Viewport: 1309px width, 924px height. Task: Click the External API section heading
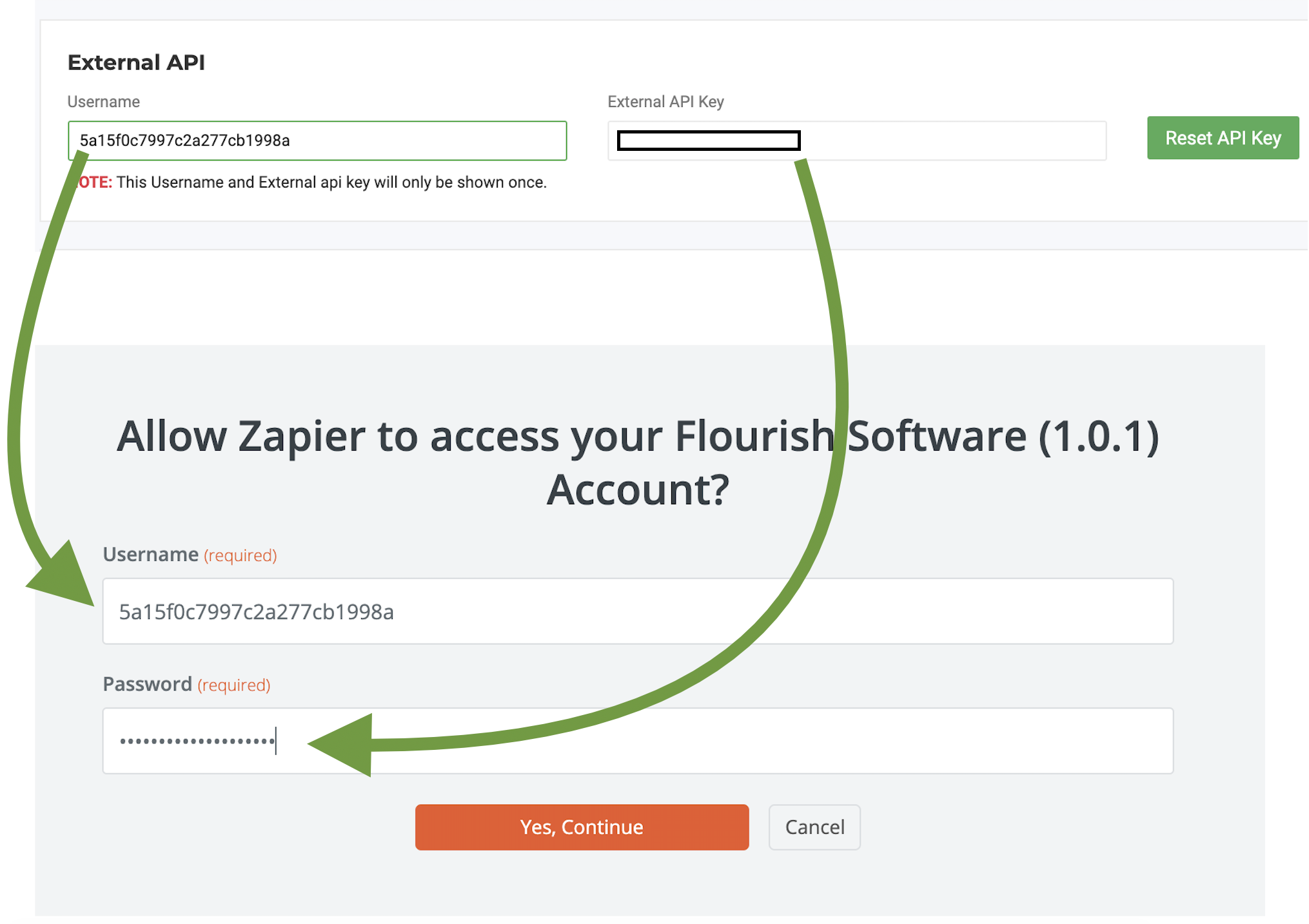pyautogui.click(x=136, y=63)
